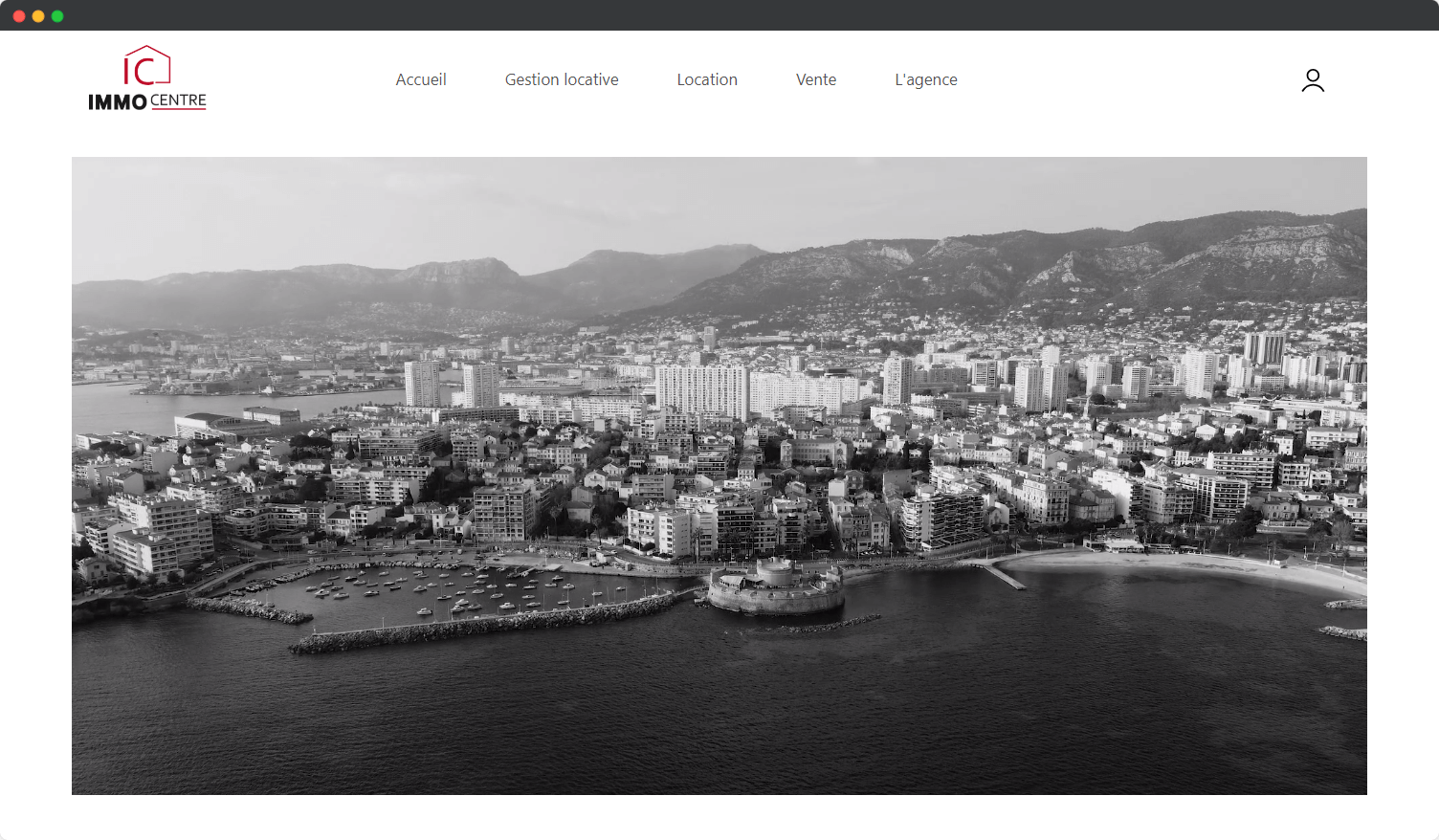Open the Location page
Image resolution: width=1439 pixels, height=840 pixels.
(707, 79)
